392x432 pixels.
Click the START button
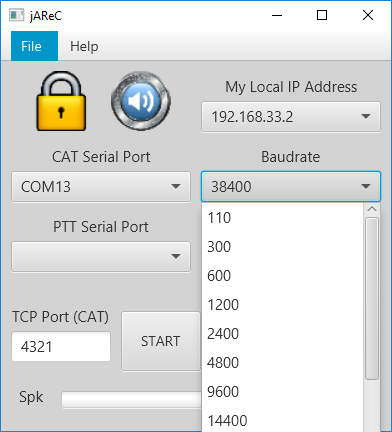coord(161,341)
